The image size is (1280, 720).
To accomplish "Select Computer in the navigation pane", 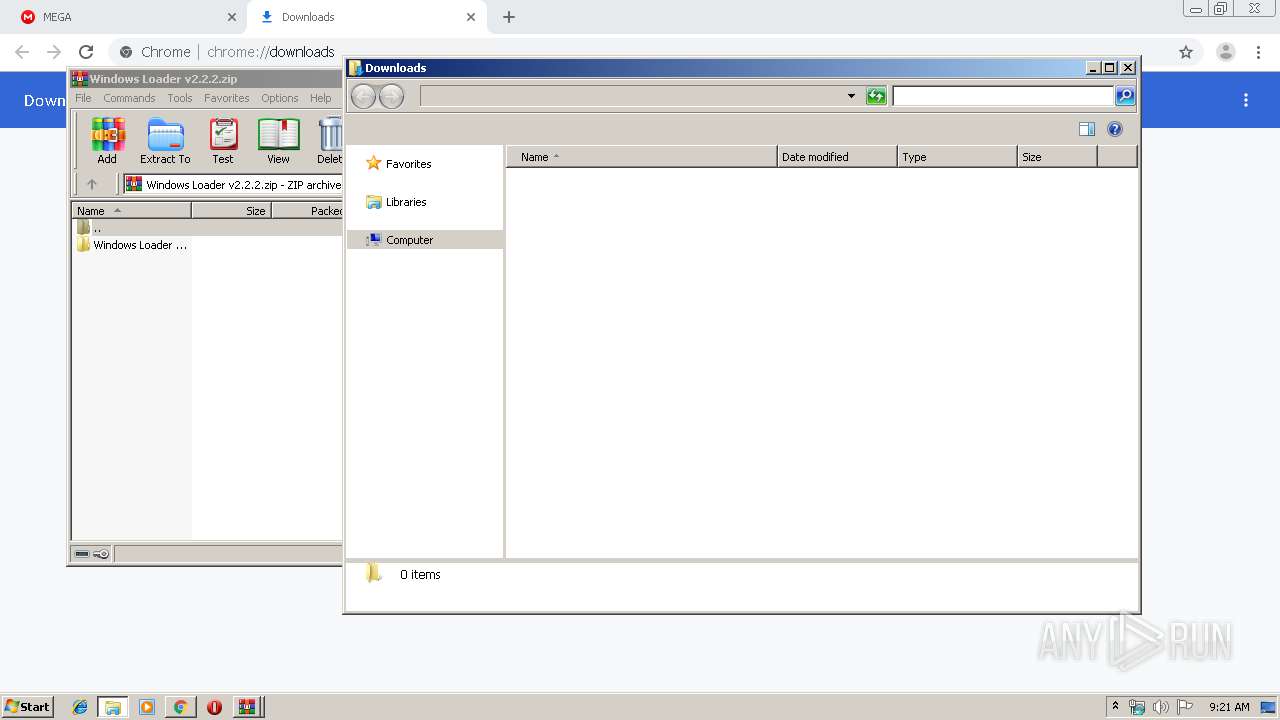I will (x=425, y=240).
